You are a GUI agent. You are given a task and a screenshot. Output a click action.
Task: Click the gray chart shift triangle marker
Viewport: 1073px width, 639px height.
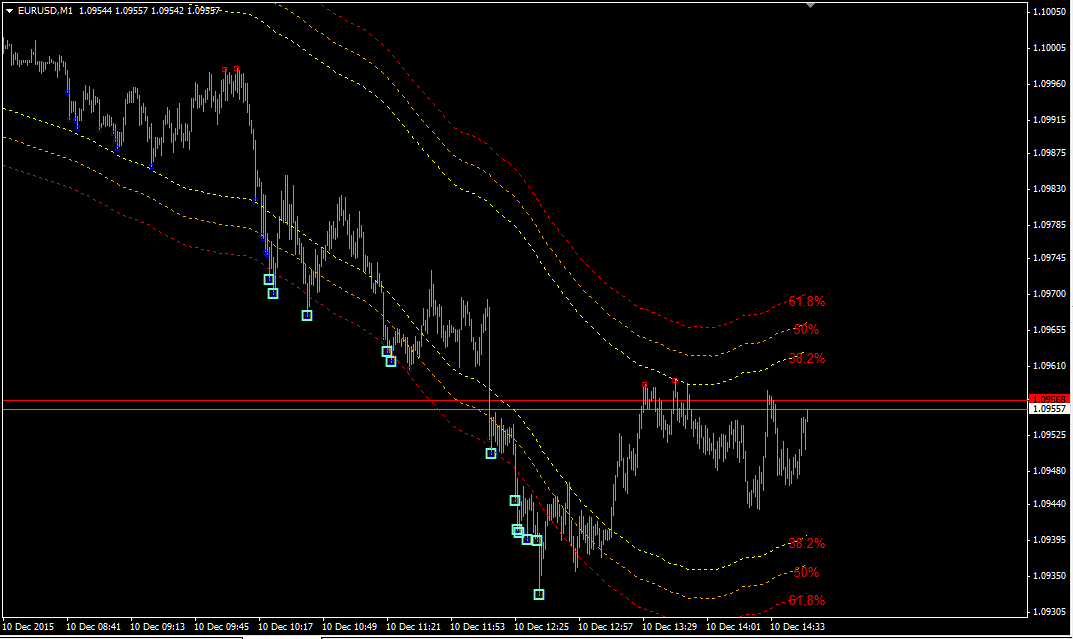point(810,5)
